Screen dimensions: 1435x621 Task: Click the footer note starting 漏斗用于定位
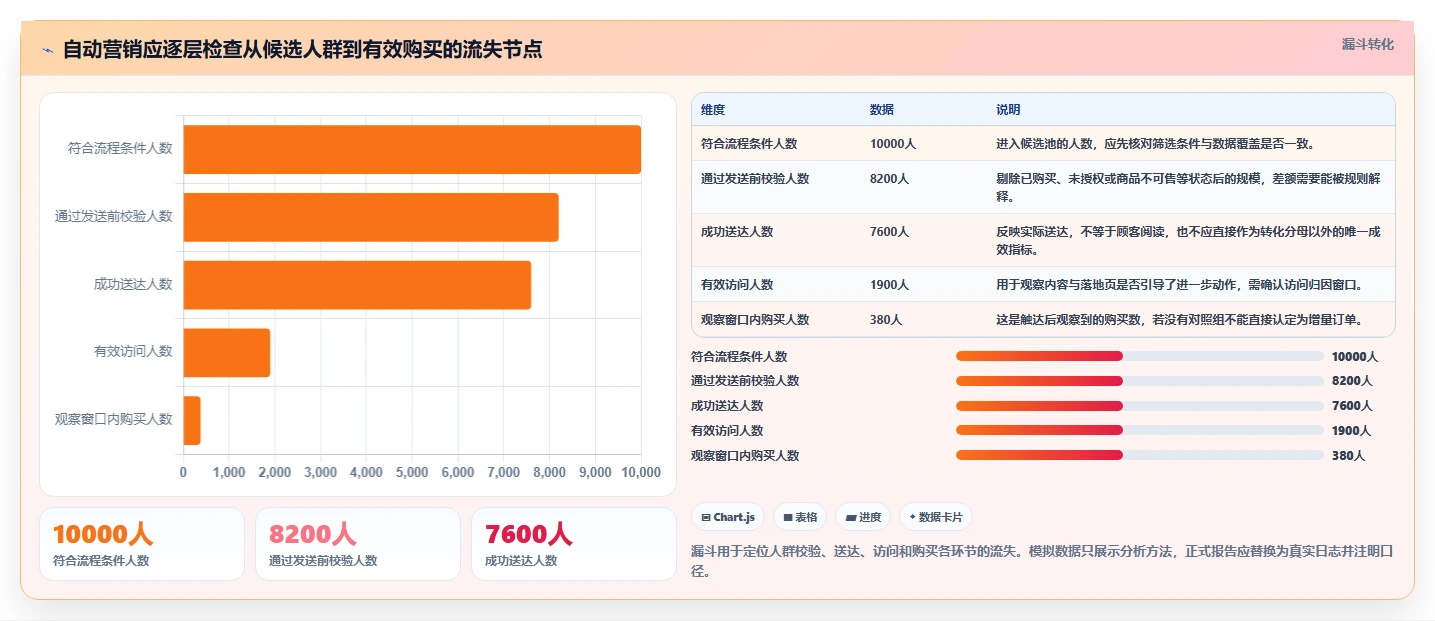click(x=1041, y=561)
